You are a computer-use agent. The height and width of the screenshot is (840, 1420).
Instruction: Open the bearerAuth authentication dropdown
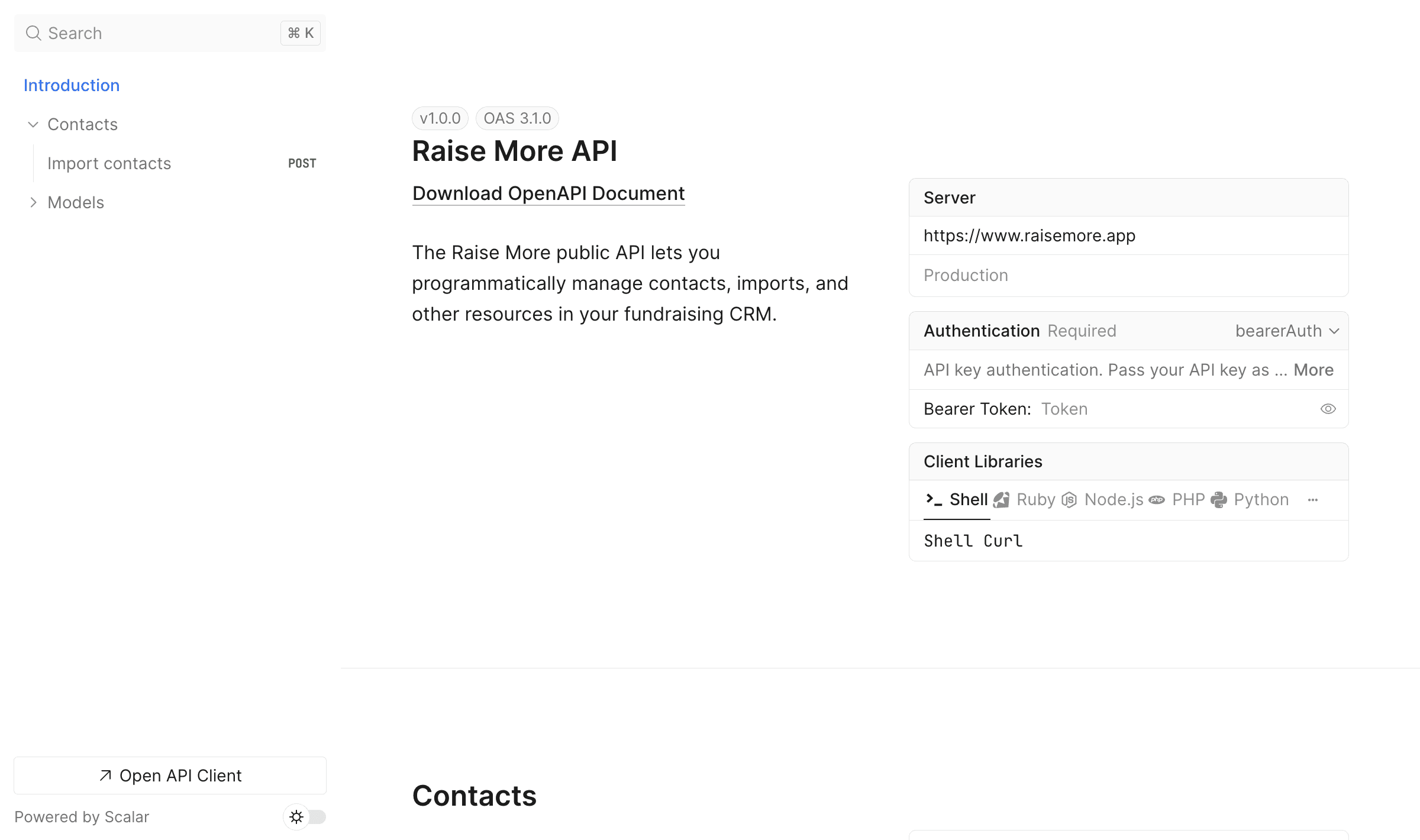point(1287,331)
